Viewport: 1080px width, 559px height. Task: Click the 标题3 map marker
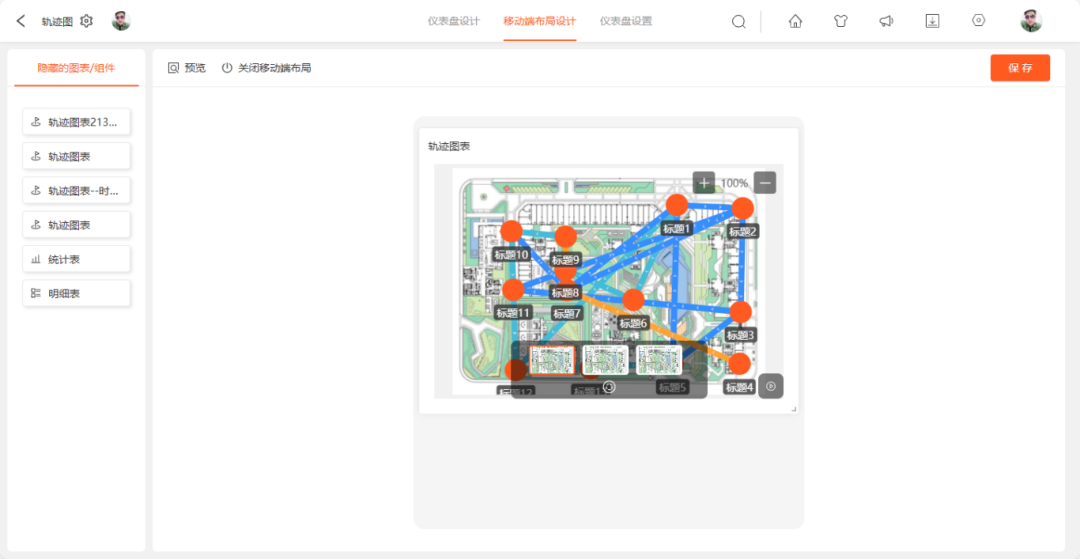(x=740, y=312)
